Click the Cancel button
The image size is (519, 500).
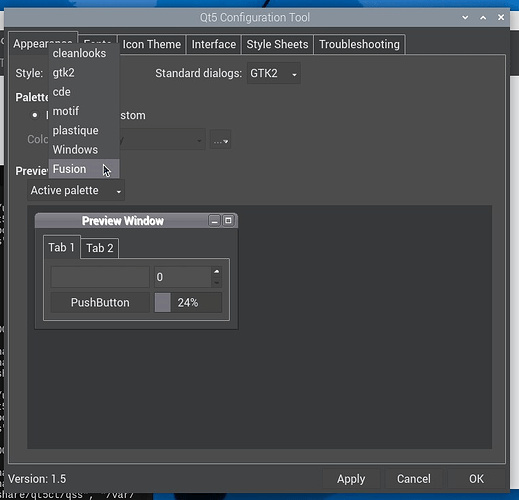414,479
